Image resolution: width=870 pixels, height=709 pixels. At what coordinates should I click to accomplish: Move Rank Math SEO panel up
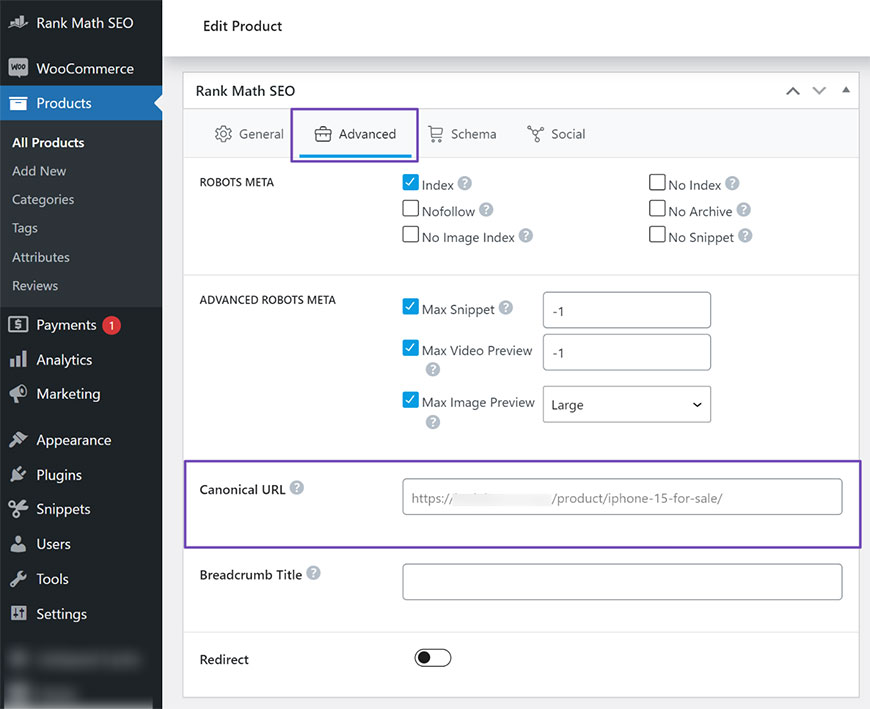point(793,91)
